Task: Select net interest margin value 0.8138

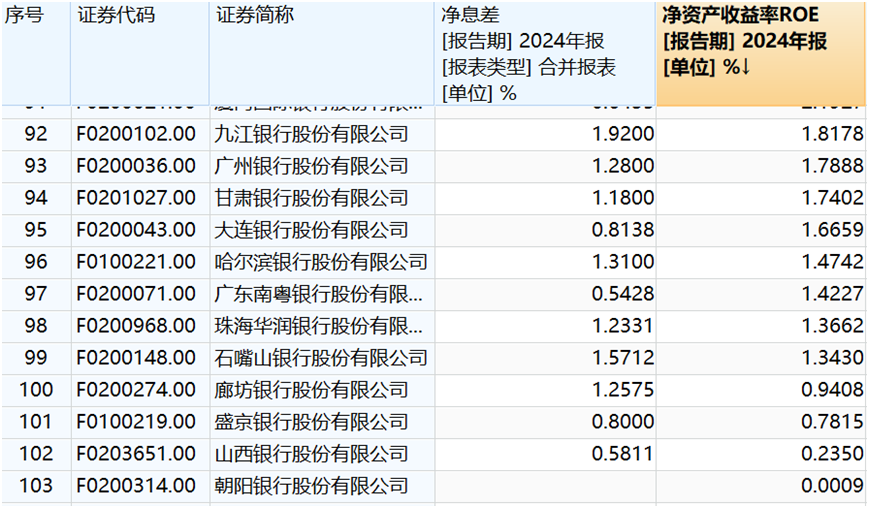Action: pyautogui.click(x=623, y=230)
